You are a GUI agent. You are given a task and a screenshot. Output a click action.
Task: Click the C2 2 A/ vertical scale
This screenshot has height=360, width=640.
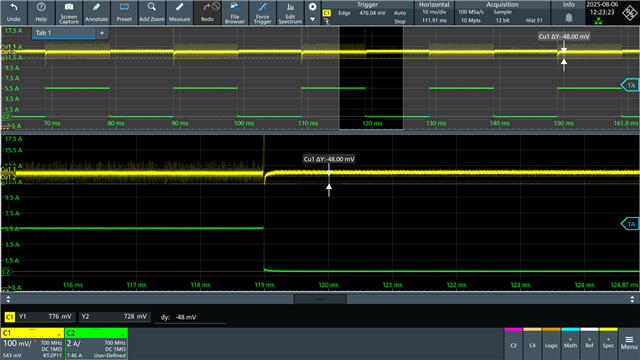tap(73, 344)
